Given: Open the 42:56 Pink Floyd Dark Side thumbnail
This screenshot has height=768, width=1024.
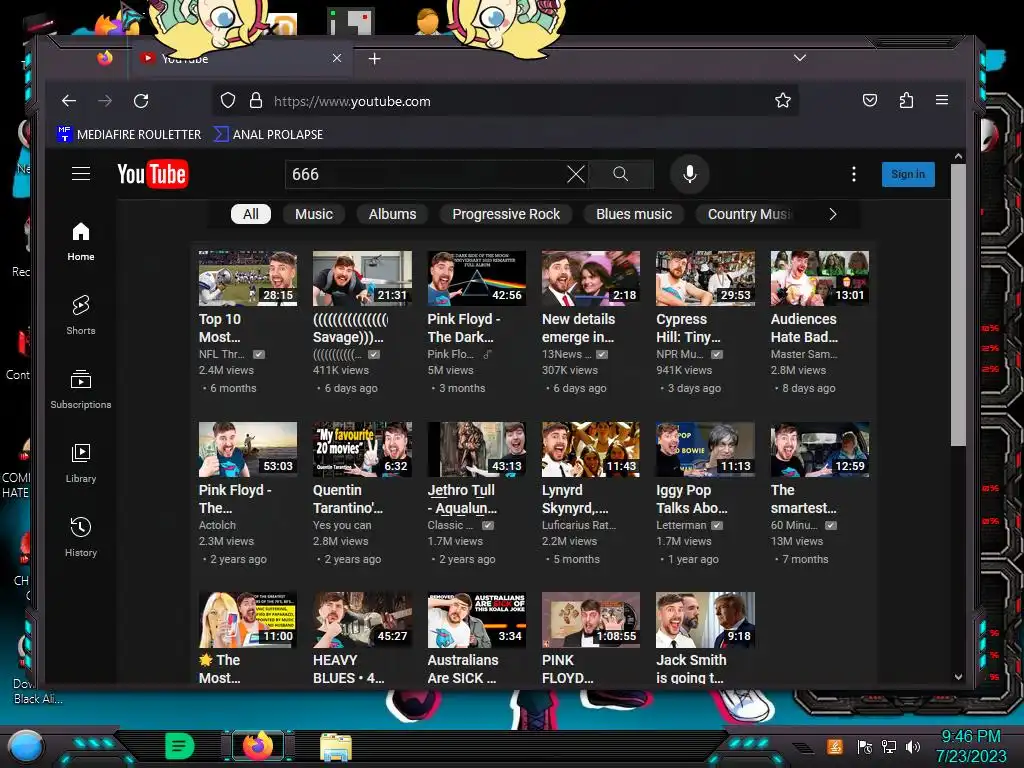Looking at the screenshot, I should (477, 278).
